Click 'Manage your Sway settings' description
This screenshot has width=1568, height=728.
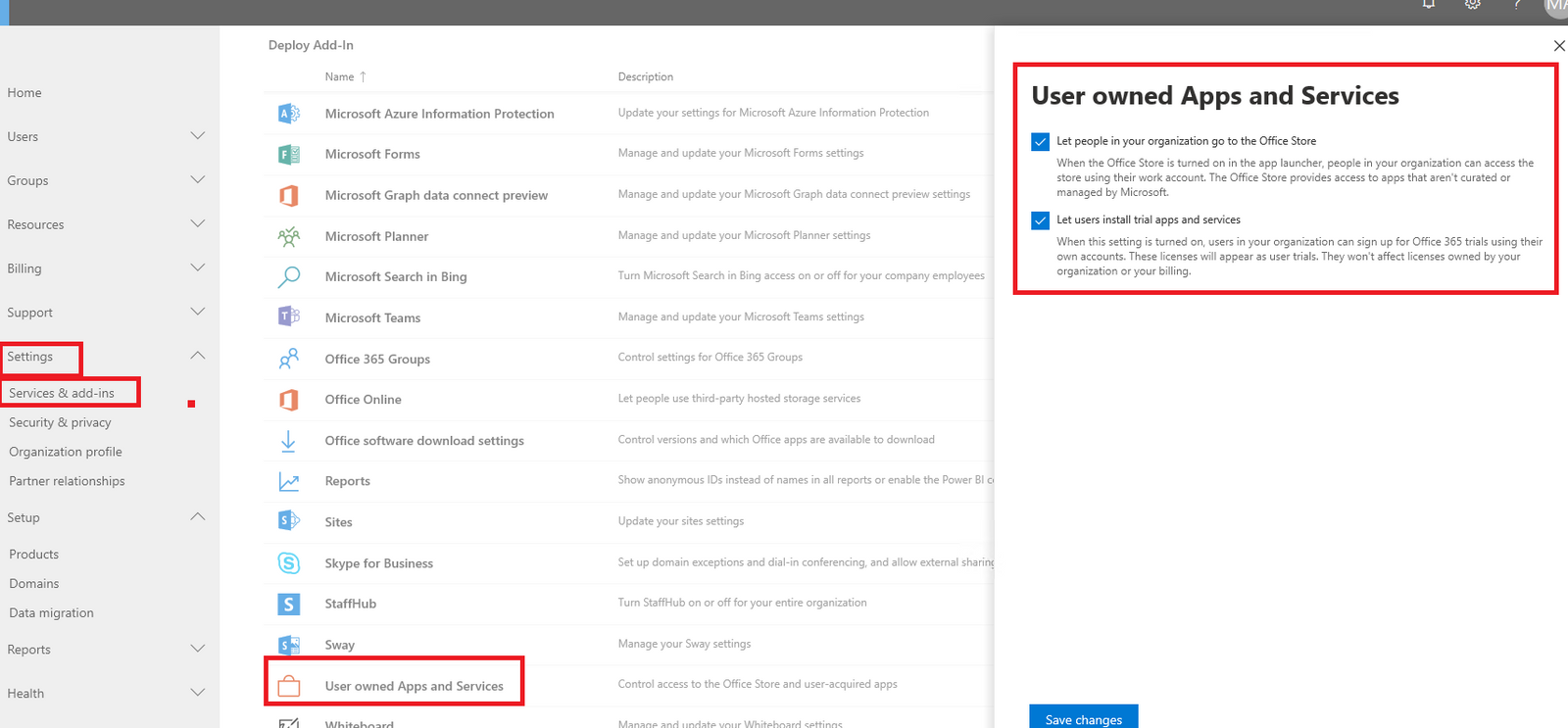point(684,644)
